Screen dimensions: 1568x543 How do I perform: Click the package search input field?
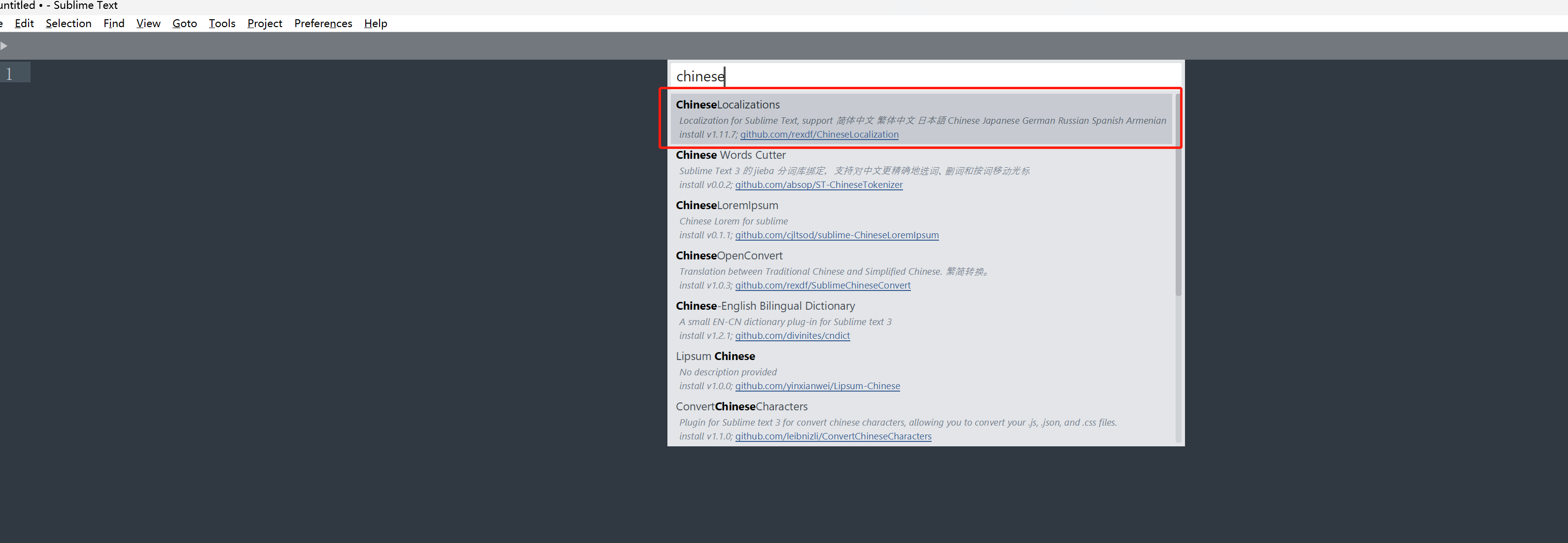(x=925, y=76)
